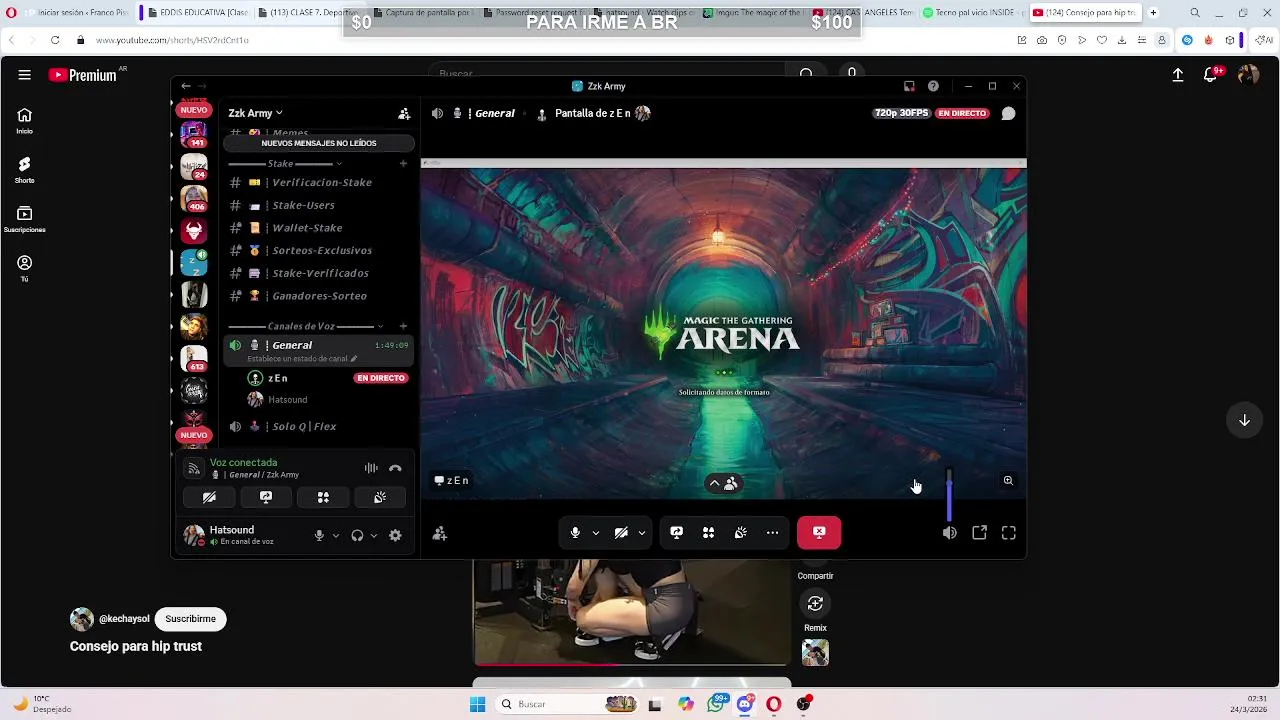The height and width of the screenshot is (720, 1280).
Task: Add voice channel plus in Canales de Voz
Action: [403, 326]
